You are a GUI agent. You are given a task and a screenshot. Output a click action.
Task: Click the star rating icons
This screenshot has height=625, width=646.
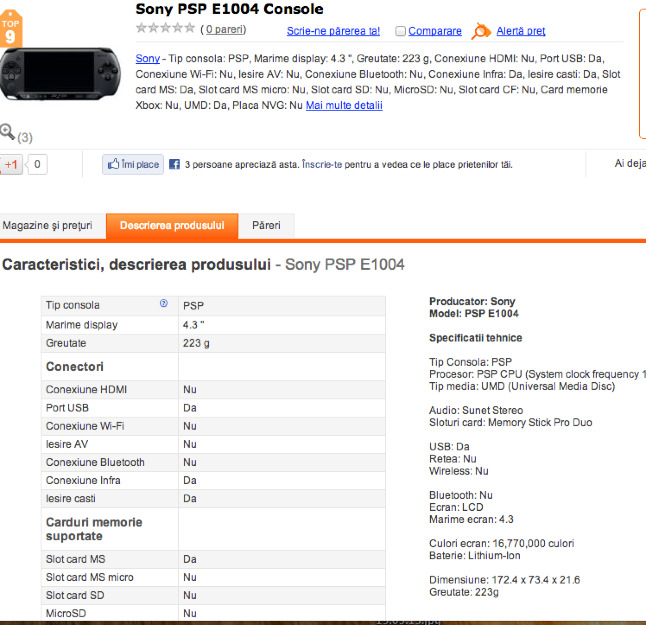point(165,28)
